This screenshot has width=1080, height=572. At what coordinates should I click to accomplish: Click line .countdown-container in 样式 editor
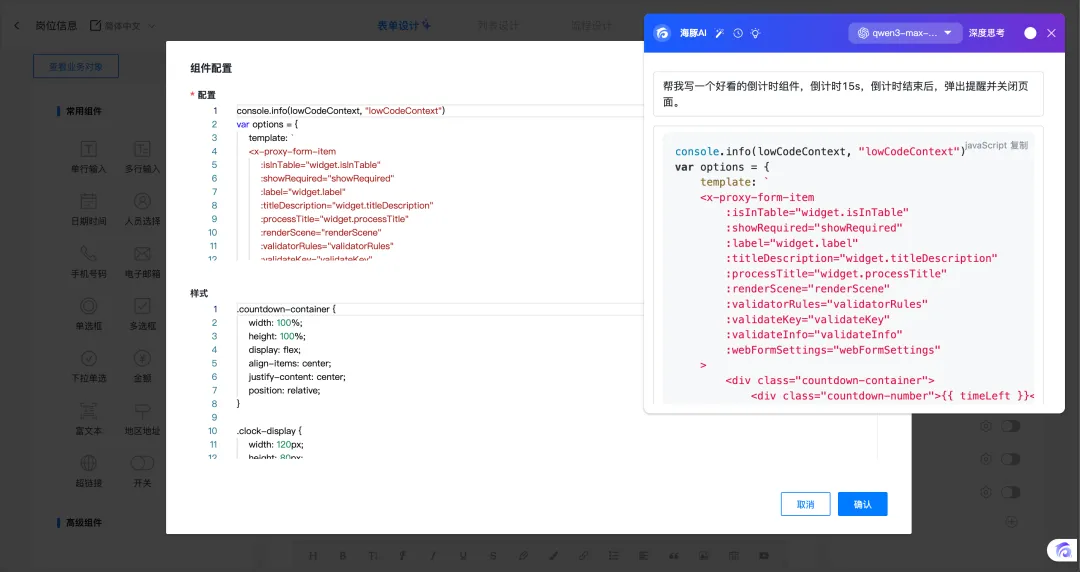click(287, 309)
